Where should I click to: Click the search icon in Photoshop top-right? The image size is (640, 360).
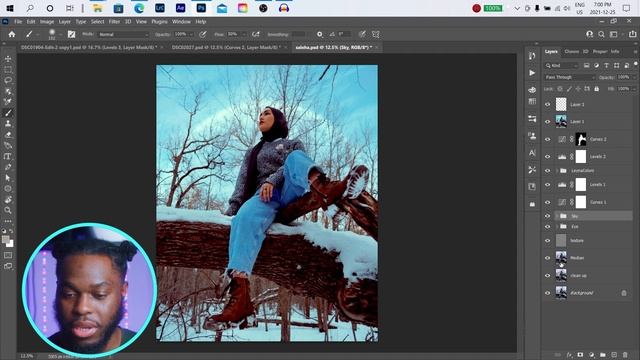tap(601, 34)
